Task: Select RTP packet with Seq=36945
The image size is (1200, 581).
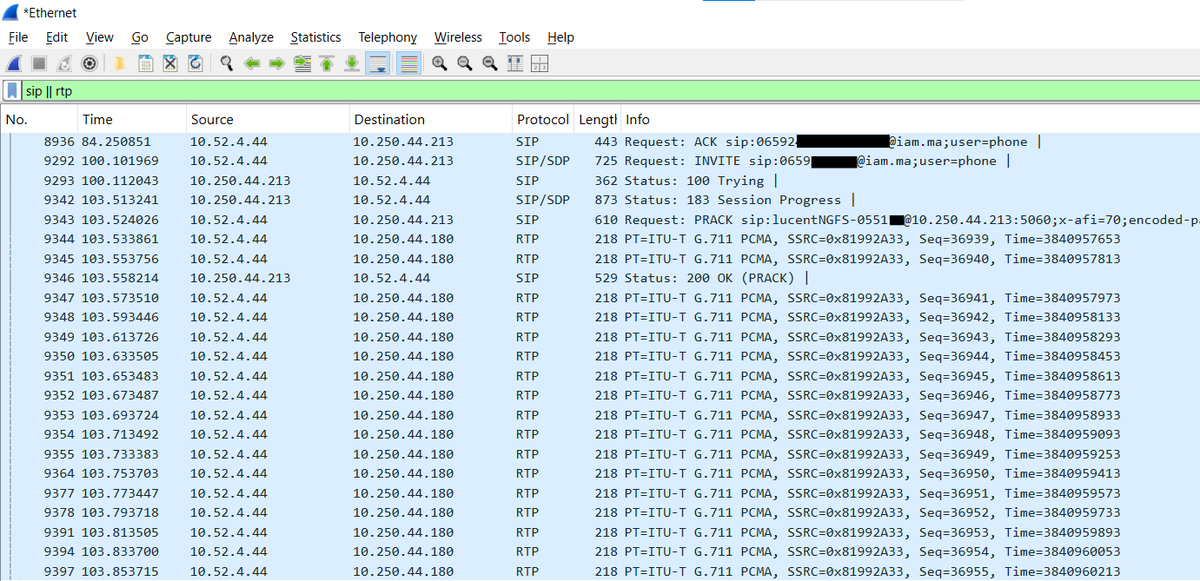Action: 600,376
